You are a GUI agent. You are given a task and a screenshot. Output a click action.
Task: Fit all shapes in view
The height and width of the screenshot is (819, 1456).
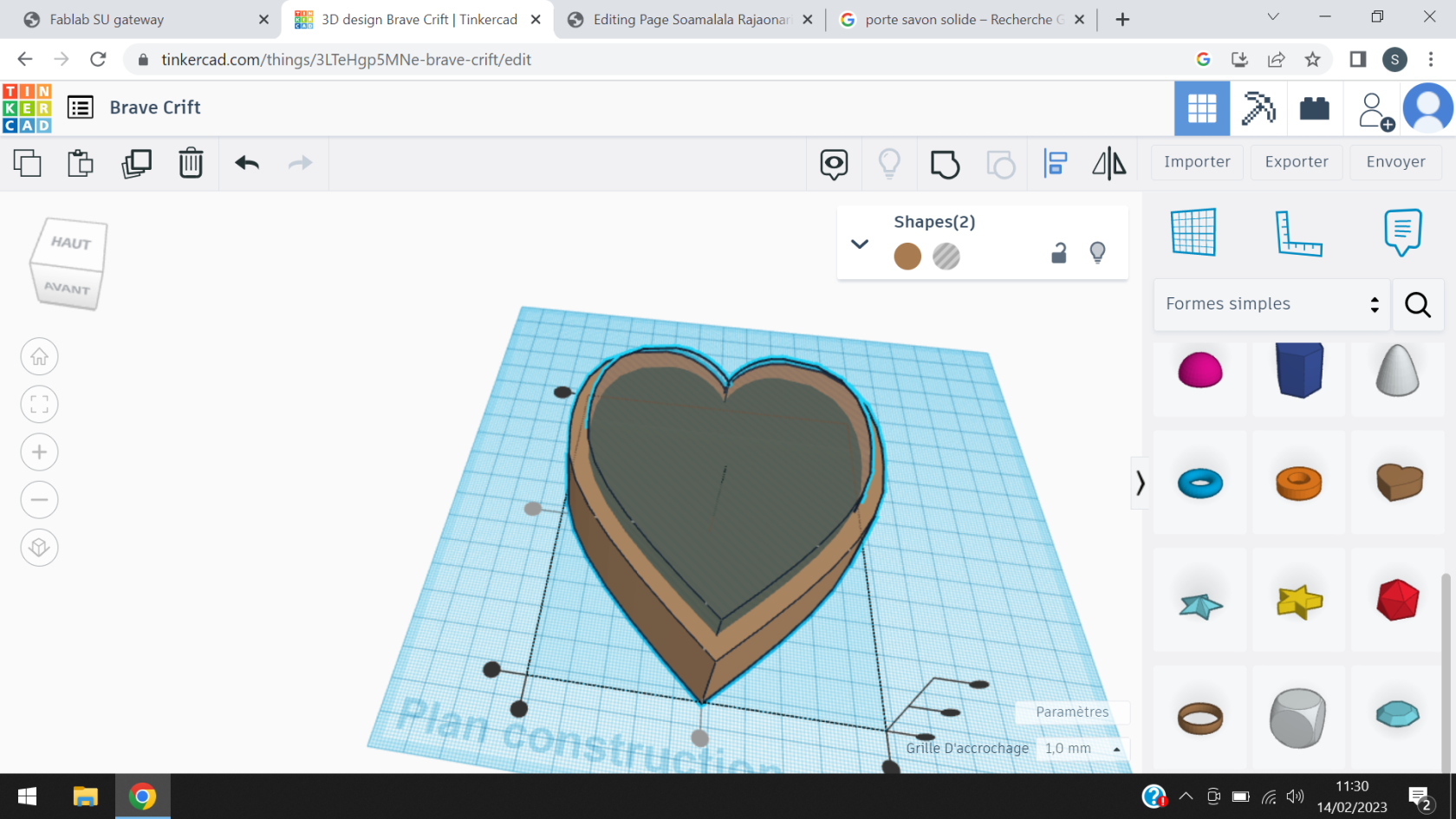pyautogui.click(x=39, y=404)
